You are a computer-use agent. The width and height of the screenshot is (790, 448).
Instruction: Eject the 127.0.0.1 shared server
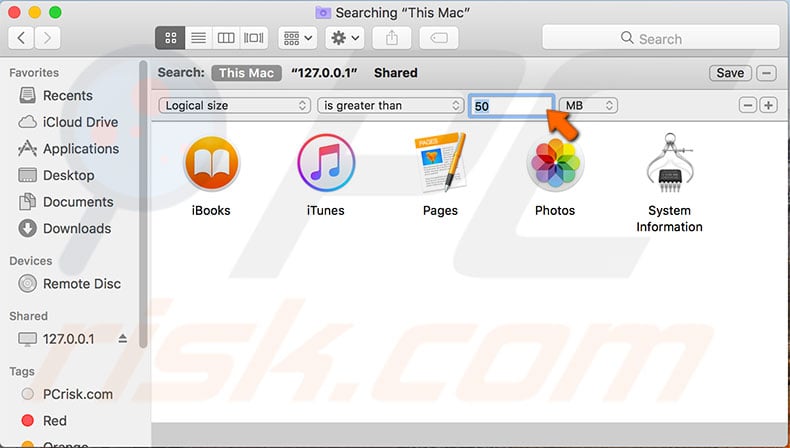click(122, 339)
